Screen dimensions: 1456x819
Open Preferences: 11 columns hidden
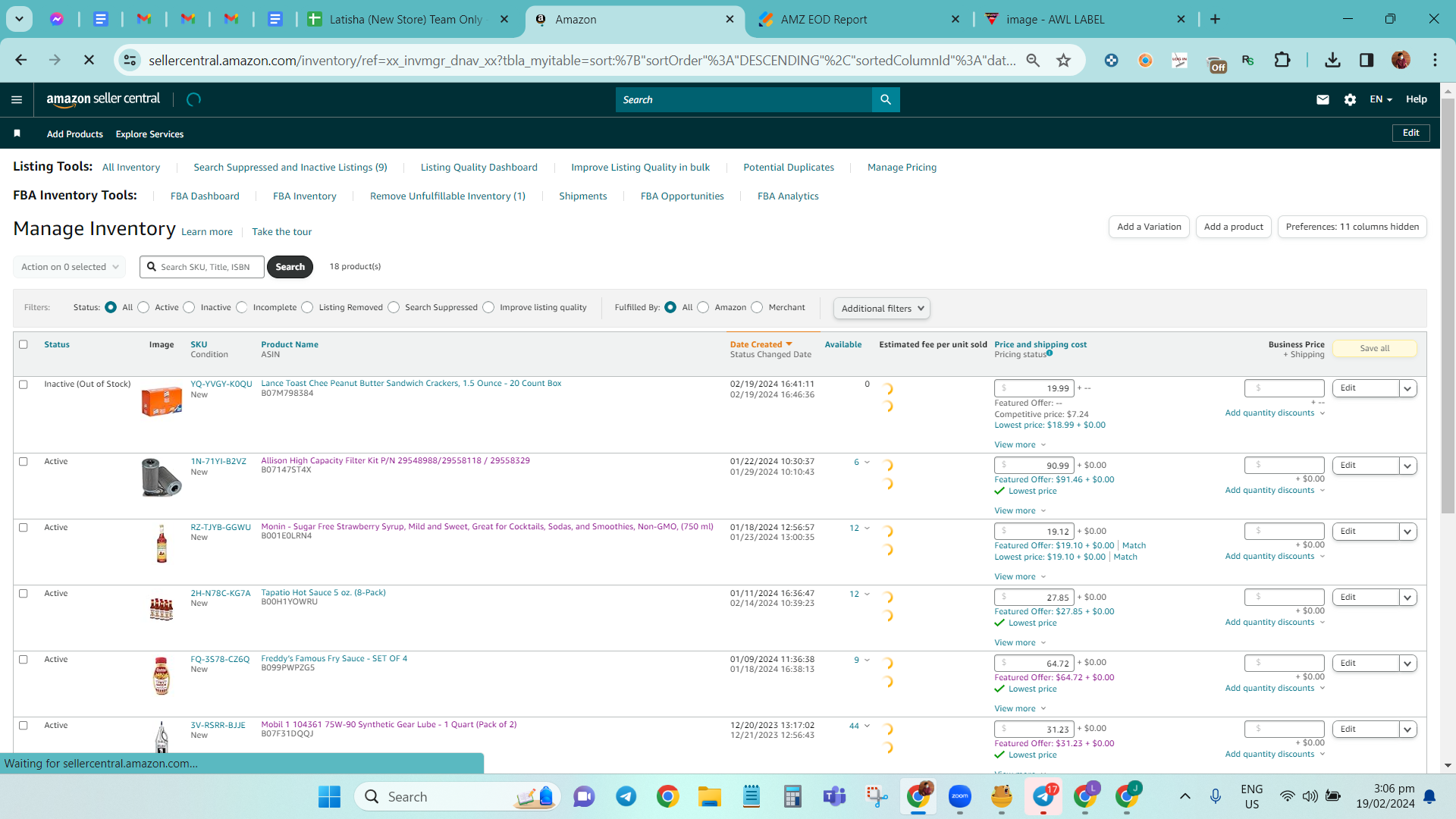(x=1352, y=227)
